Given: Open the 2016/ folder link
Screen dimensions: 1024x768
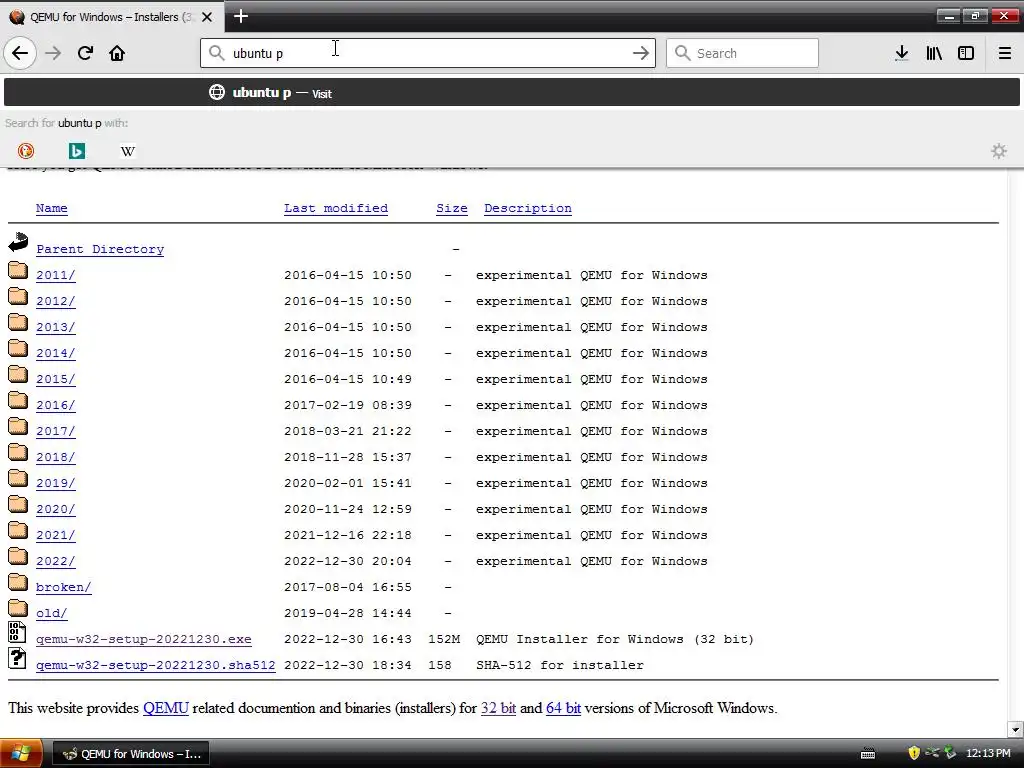Looking at the screenshot, I should [x=56, y=406].
